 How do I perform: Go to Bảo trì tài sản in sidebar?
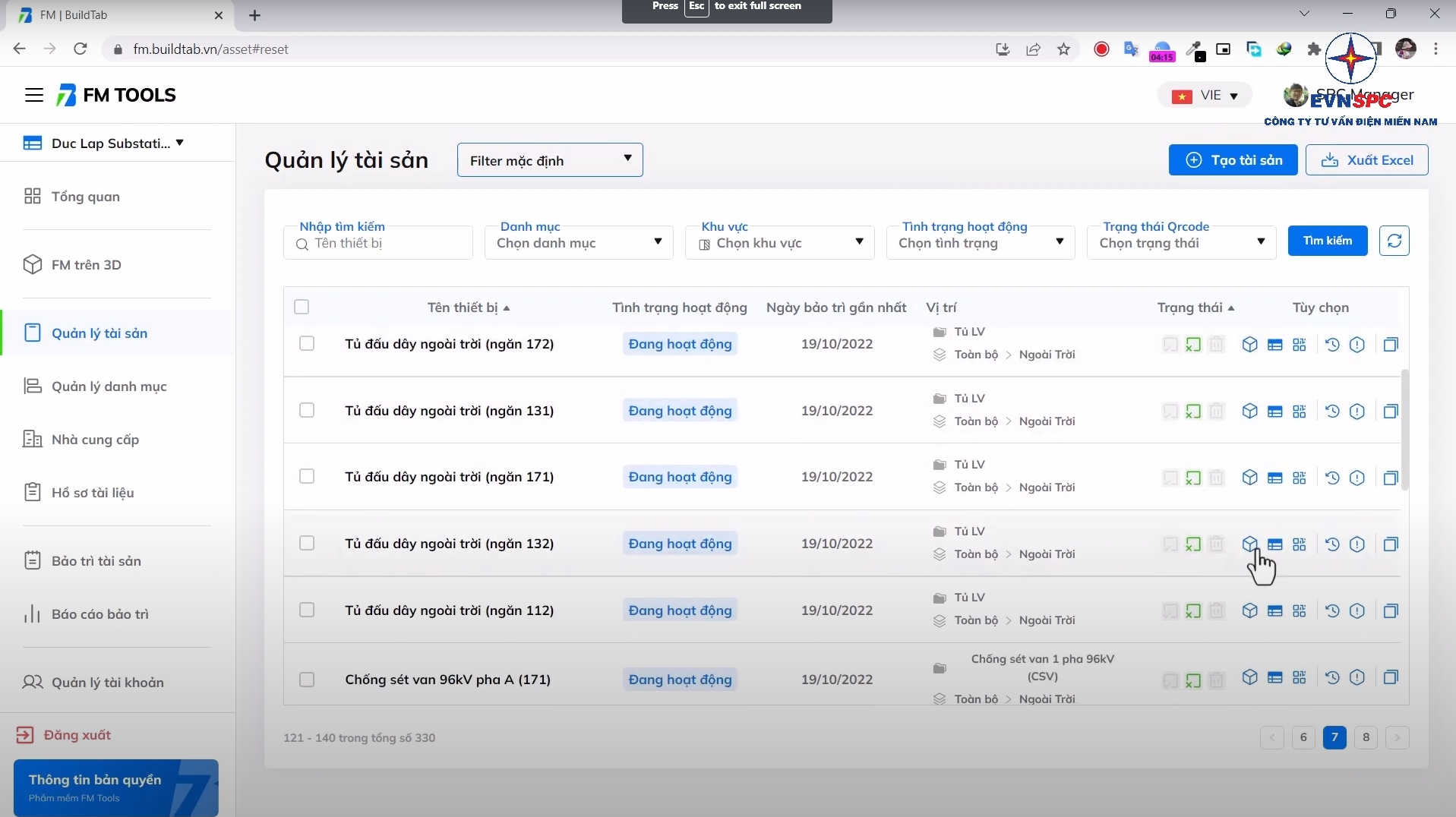(96, 561)
